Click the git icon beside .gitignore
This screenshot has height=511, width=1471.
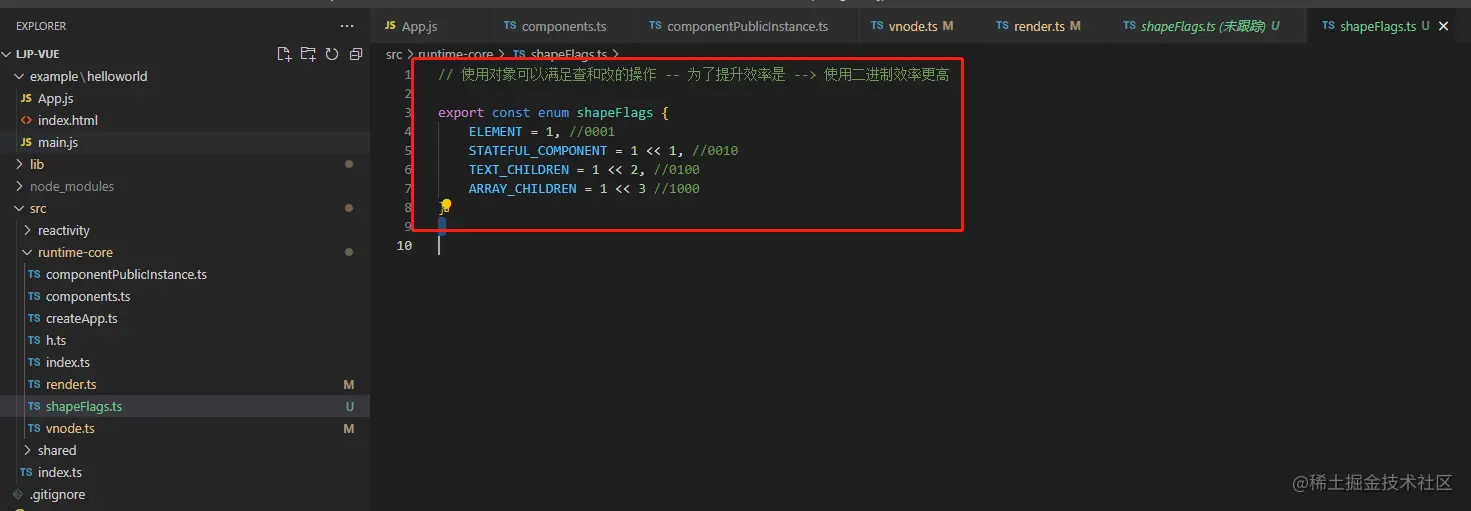pos(18,494)
